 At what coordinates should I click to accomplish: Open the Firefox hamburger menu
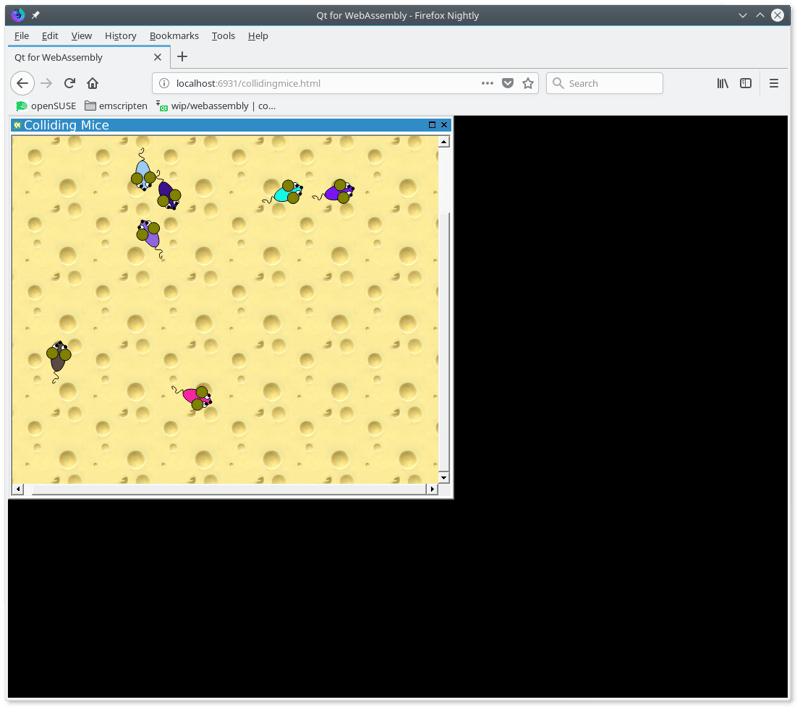pos(775,83)
